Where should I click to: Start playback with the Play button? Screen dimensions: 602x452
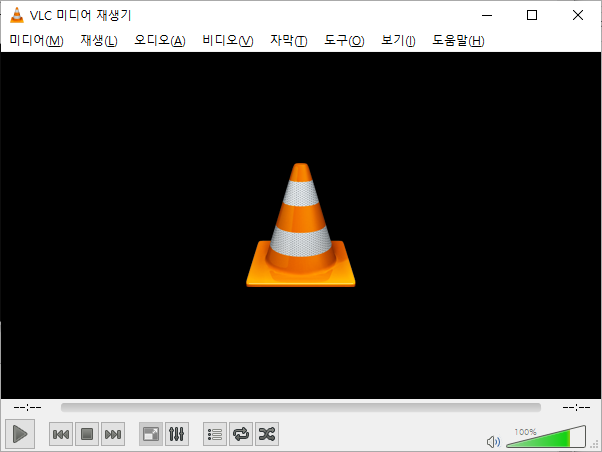coord(20,434)
